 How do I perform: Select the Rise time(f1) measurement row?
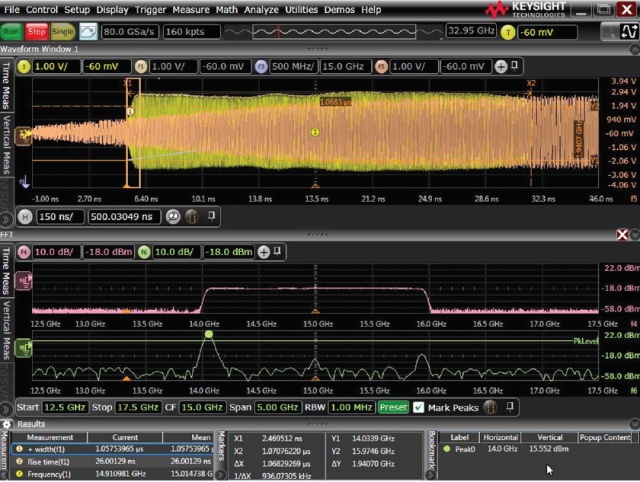112,462
